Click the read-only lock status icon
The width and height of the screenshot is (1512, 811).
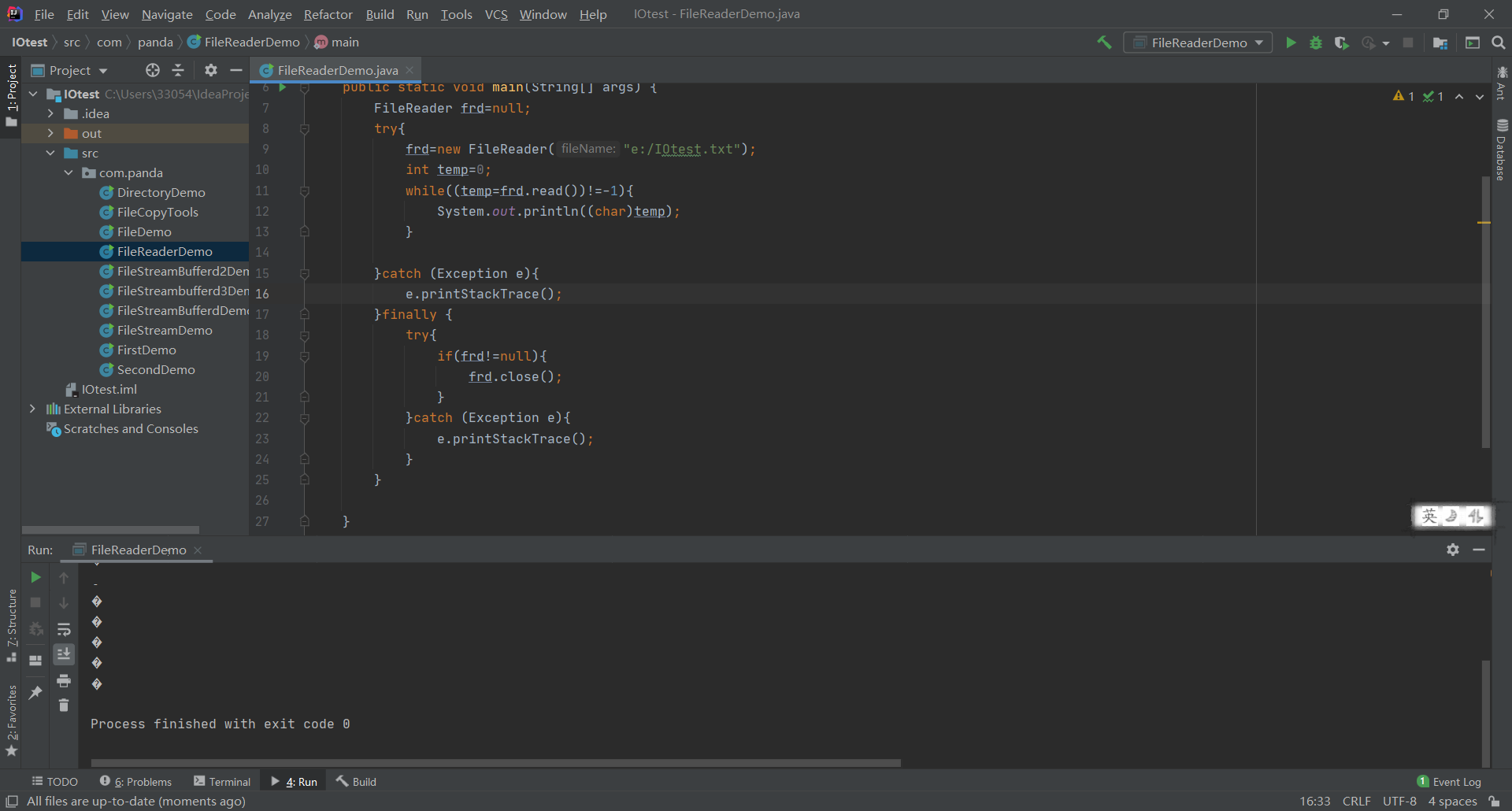[1494, 801]
